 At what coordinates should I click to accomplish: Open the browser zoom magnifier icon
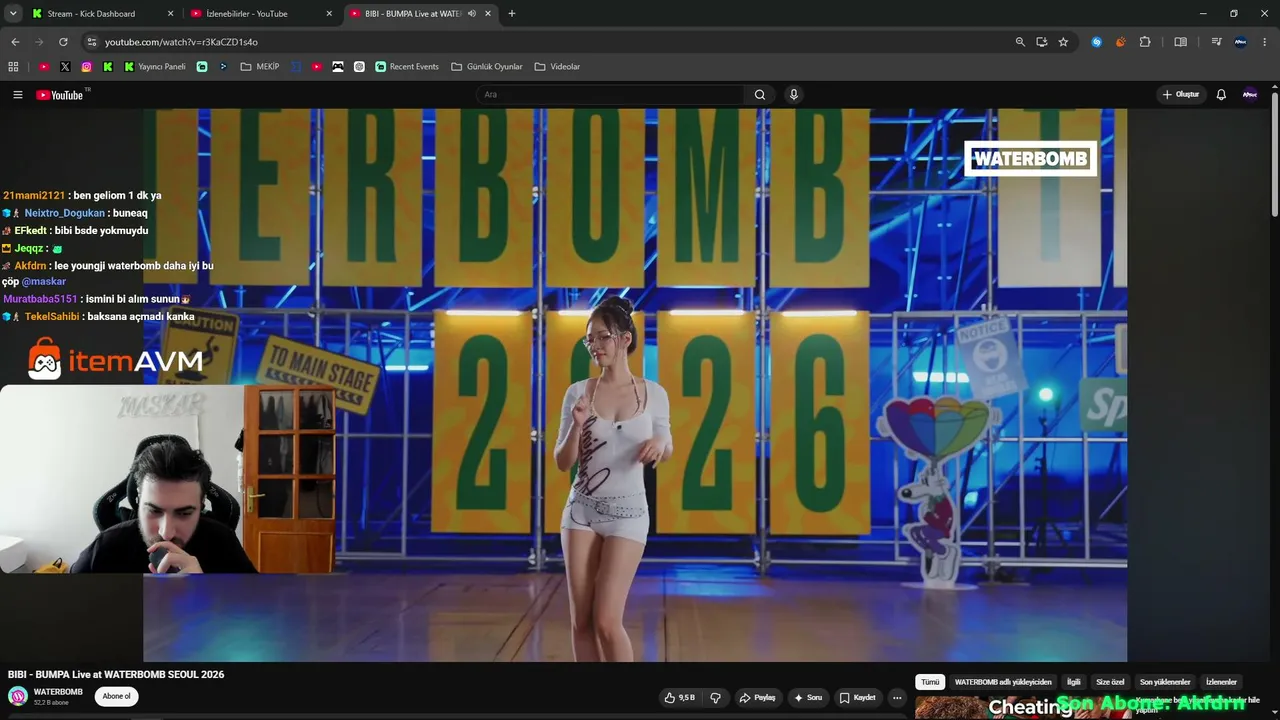[x=1020, y=42]
